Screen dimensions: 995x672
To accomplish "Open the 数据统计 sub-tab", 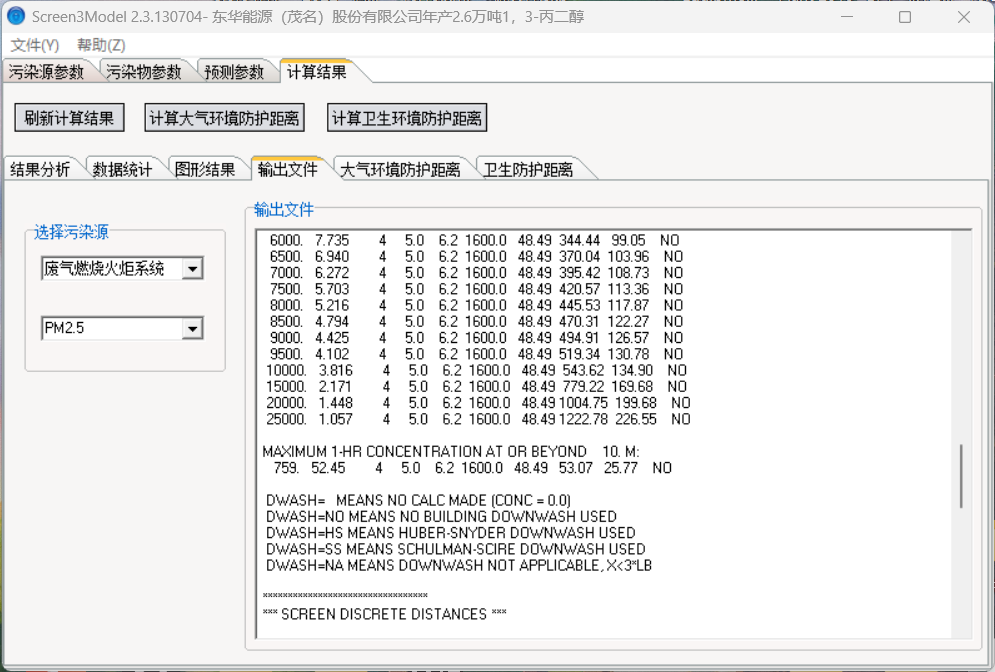I will click(x=122, y=169).
